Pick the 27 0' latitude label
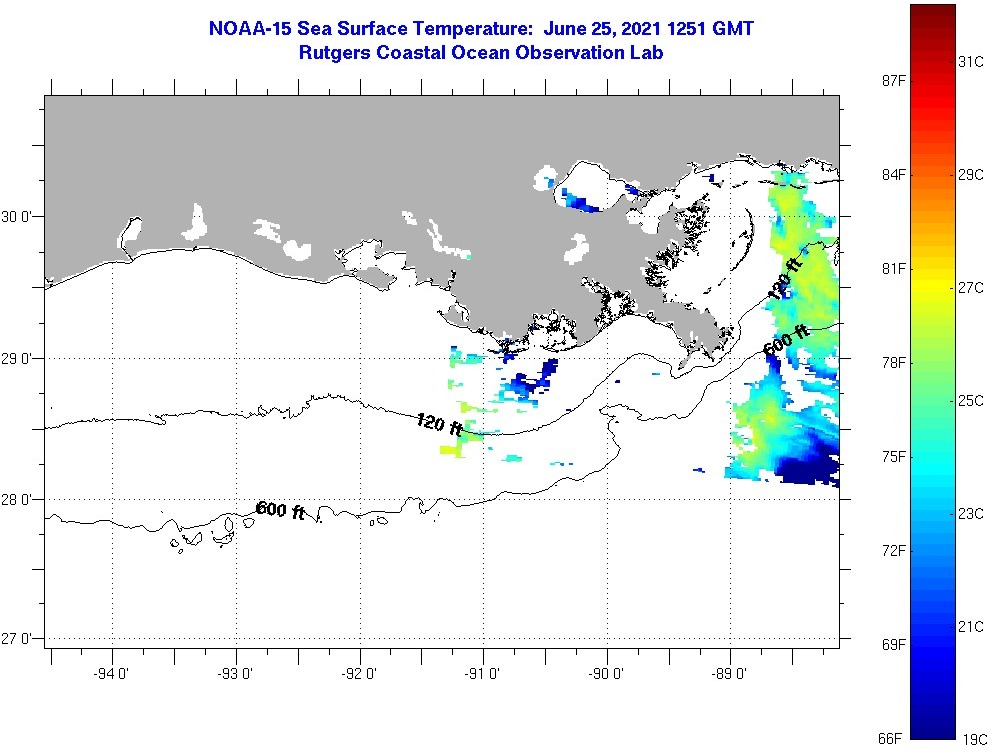Viewport: 992px width, 754px height. pos(17,639)
